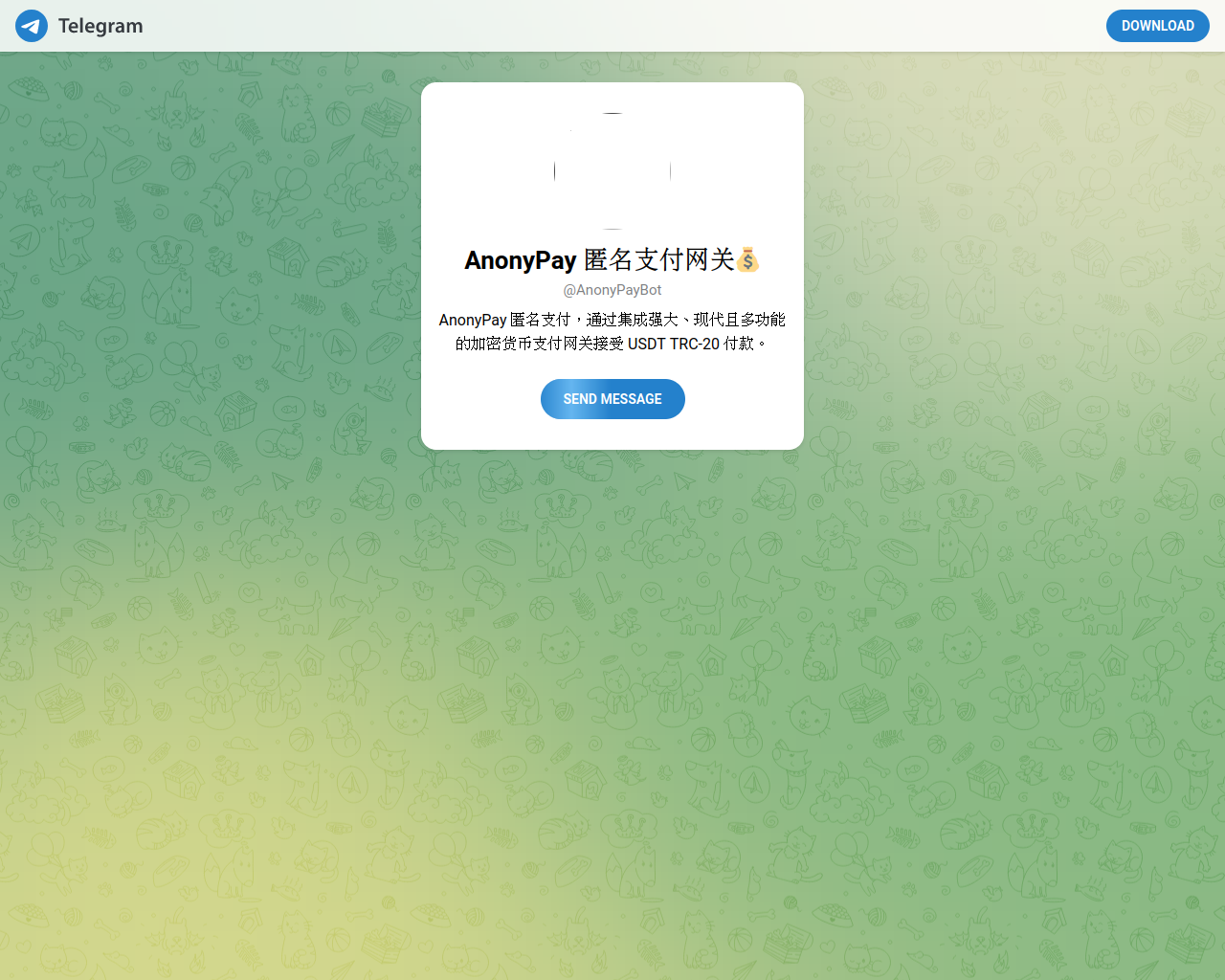Click the money bag emoji beside title
The image size is (1225, 980).
coord(748,259)
